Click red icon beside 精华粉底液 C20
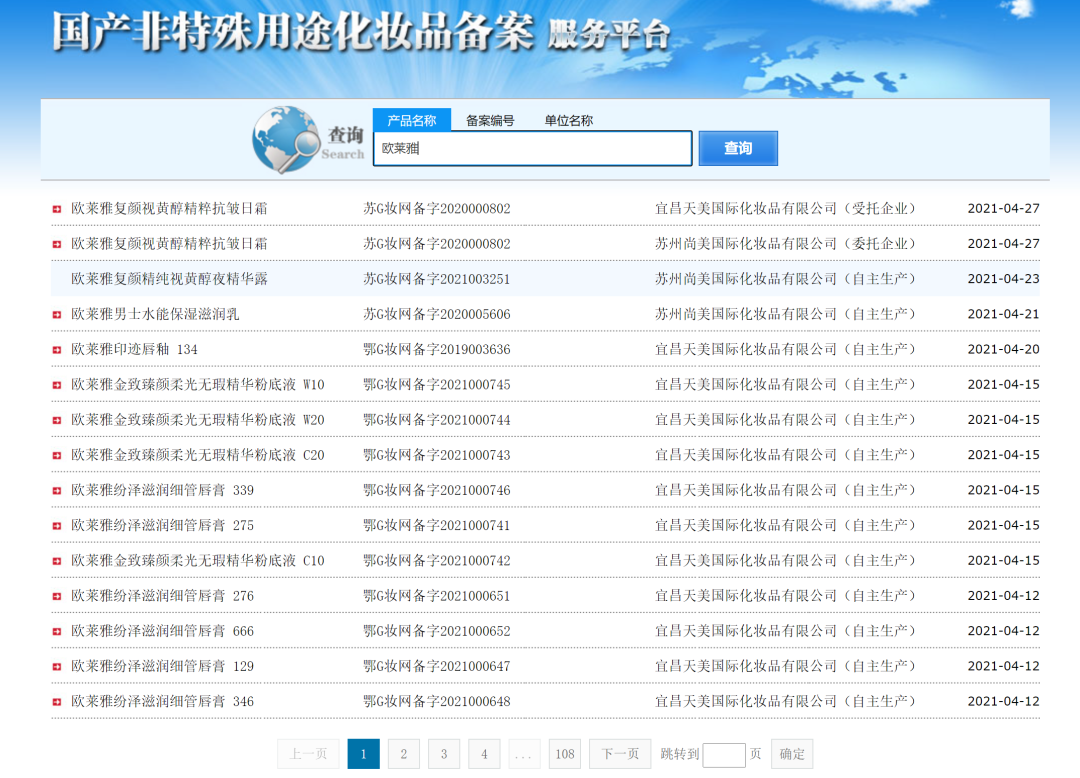The image size is (1080, 778). tap(57, 455)
